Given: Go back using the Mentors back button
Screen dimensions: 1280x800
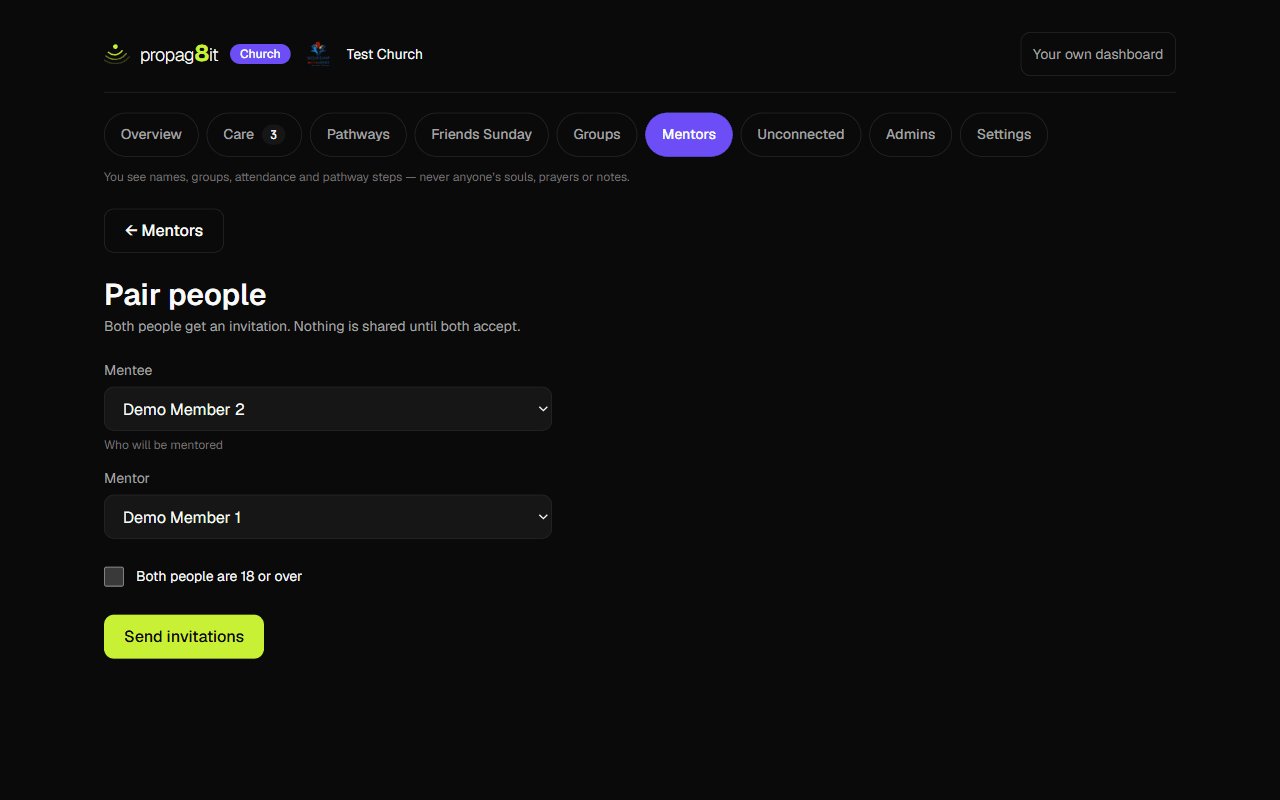Looking at the screenshot, I should (x=164, y=231).
